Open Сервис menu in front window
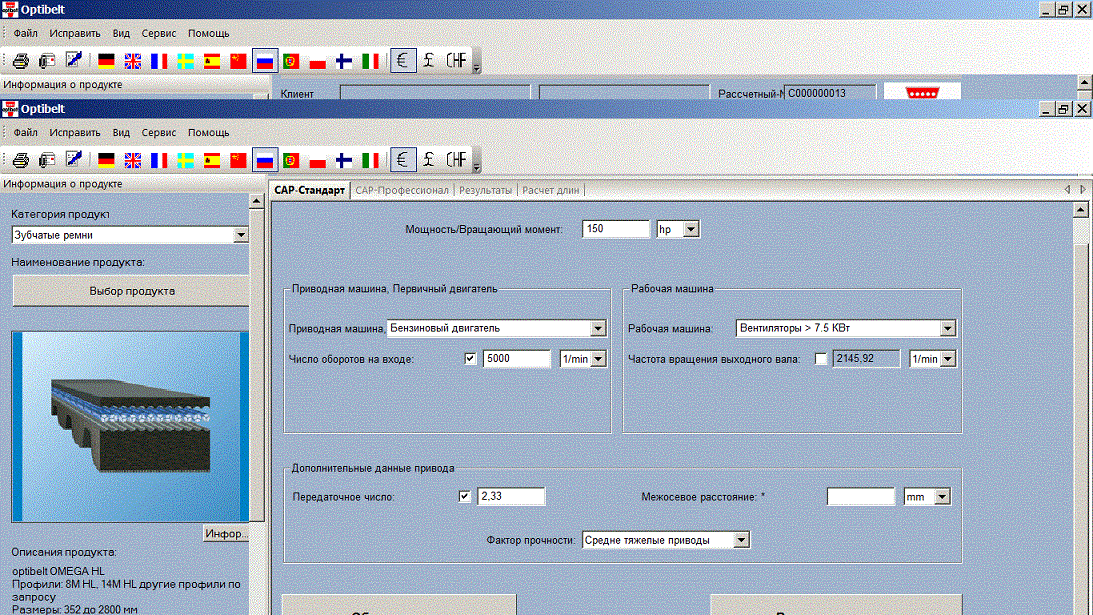The image size is (1093, 615). (x=159, y=132)
